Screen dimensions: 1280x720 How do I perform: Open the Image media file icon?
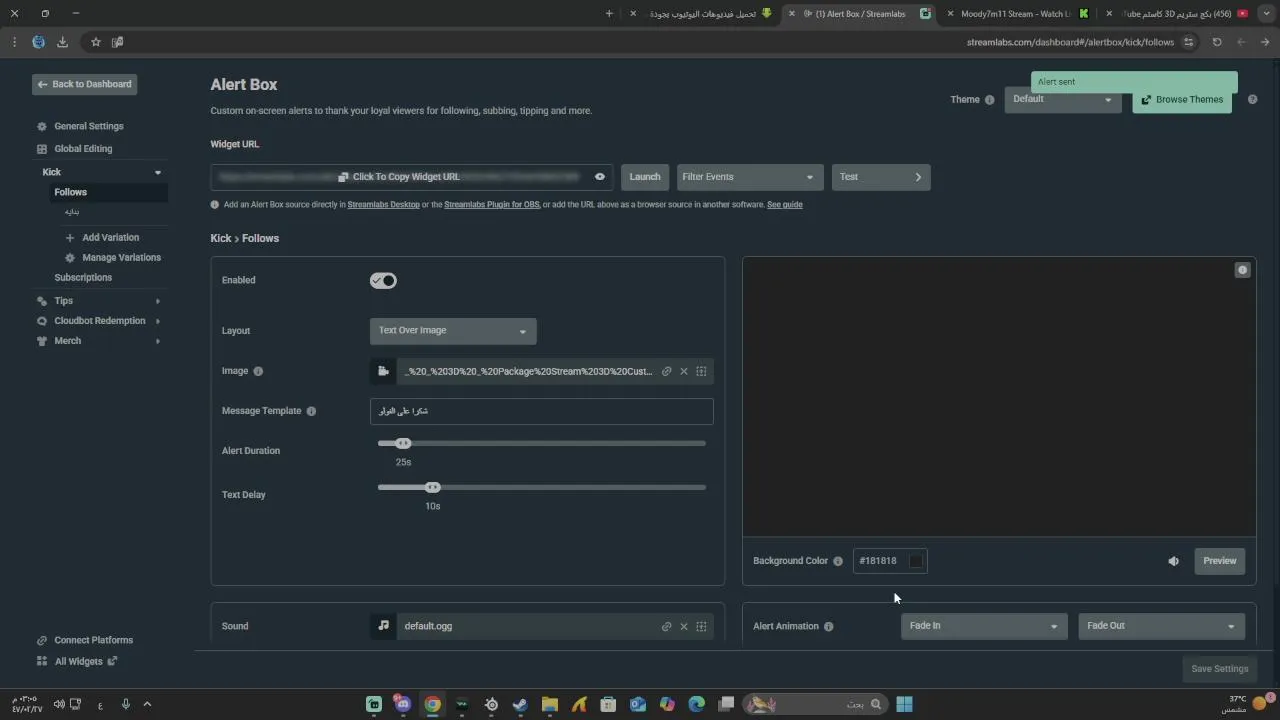383,371
